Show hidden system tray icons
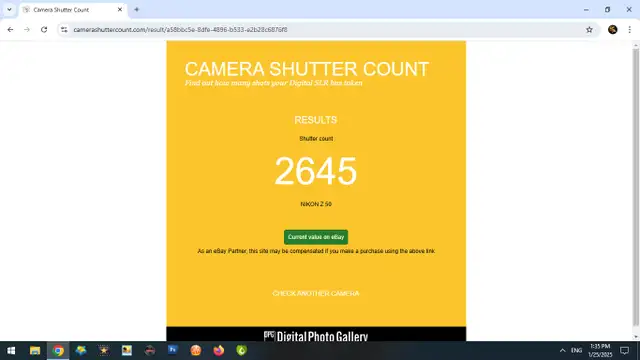Screen dimensions: 640x360 tap(562, 351)
